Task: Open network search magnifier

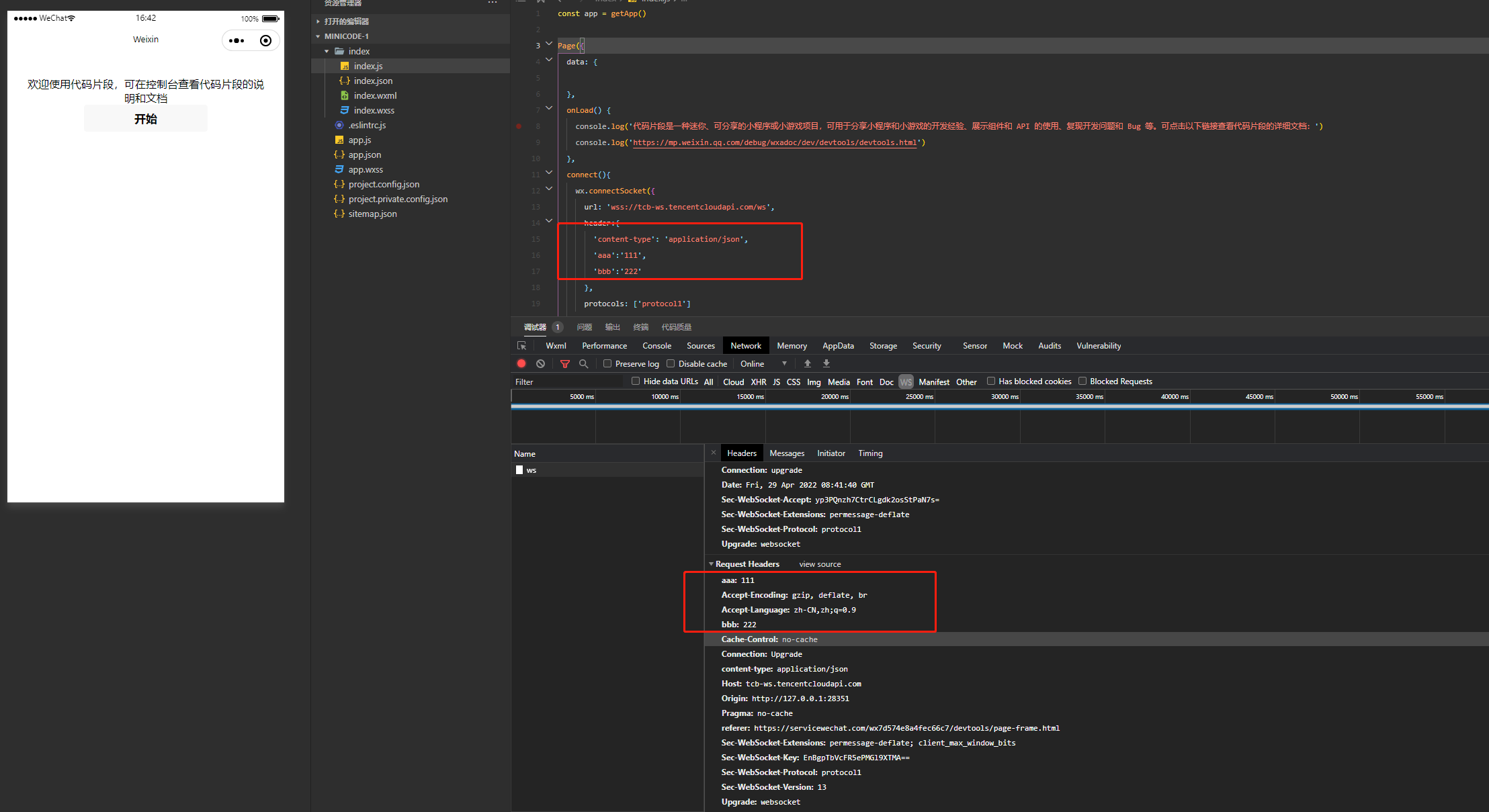Action: 583,363
